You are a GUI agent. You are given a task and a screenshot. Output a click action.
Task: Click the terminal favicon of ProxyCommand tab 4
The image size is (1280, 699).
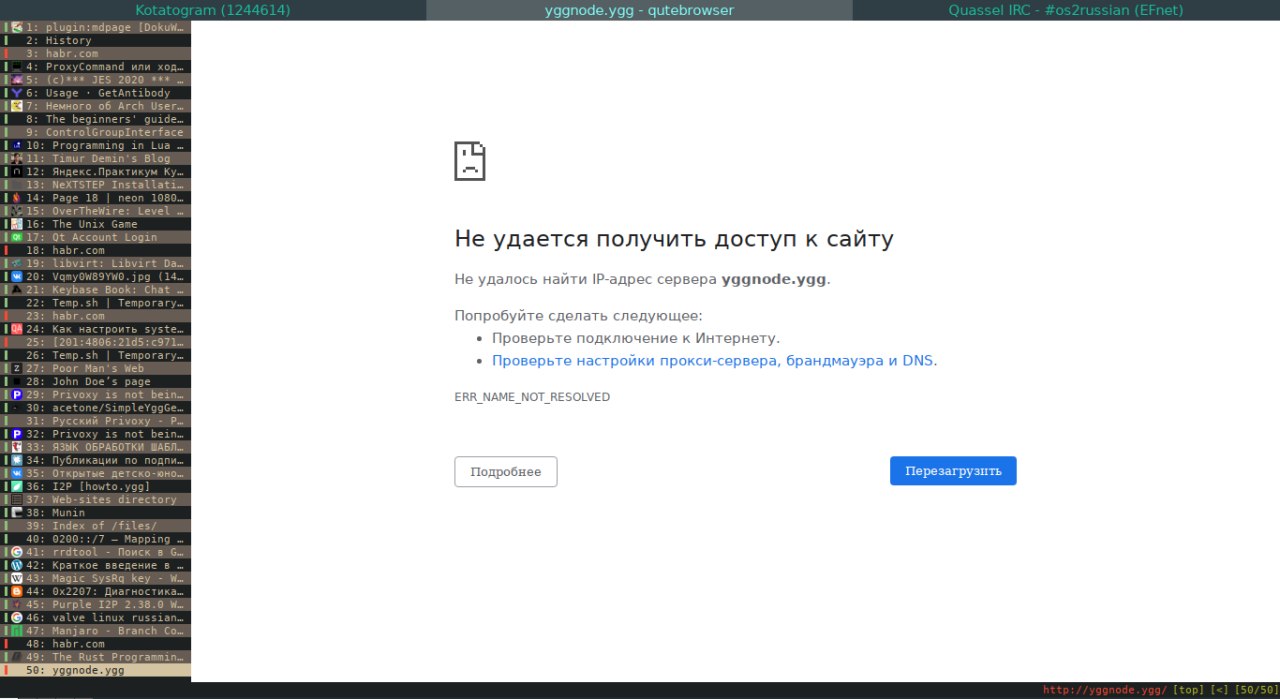click(17, 67)
